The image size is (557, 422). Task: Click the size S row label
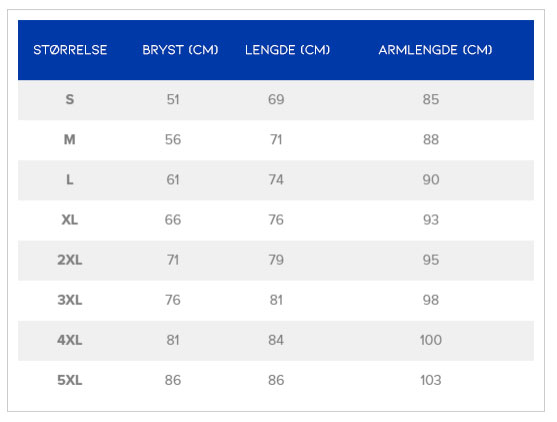tap(70, 99)
